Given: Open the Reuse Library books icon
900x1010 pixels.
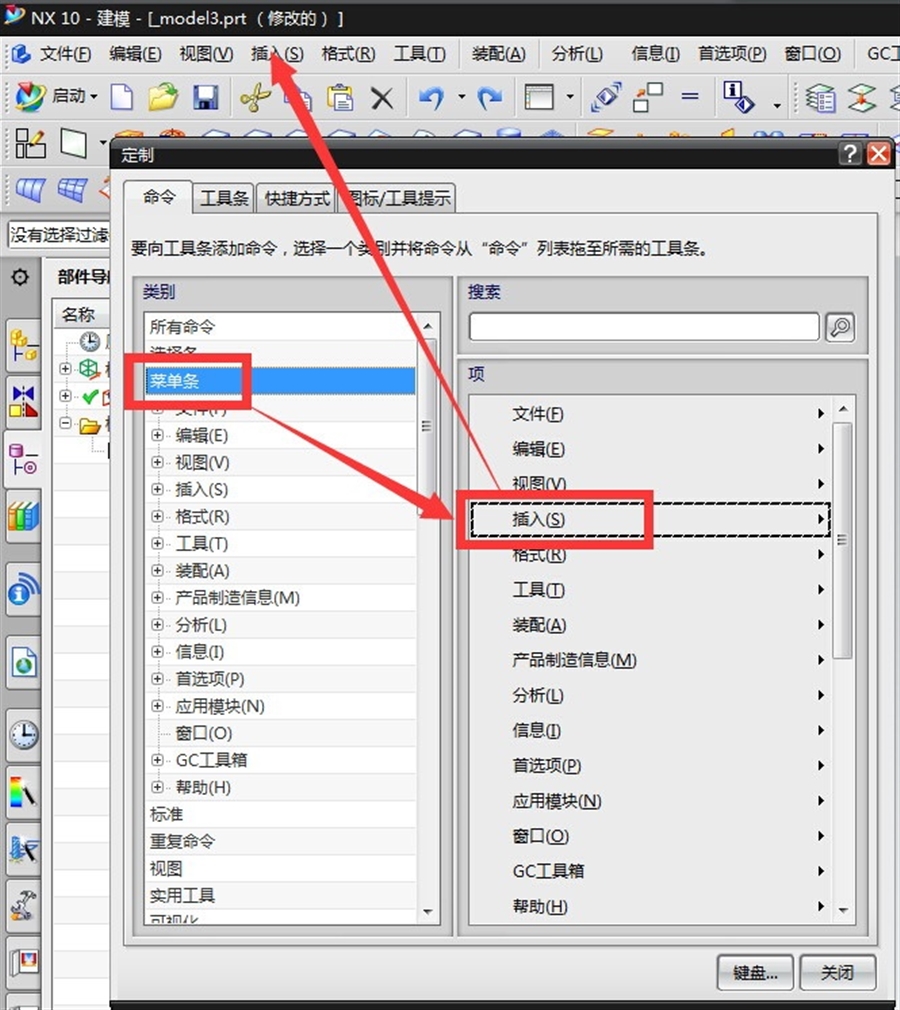Looking at the screenshot, I should pyautogui.click(x=24, y=517).
